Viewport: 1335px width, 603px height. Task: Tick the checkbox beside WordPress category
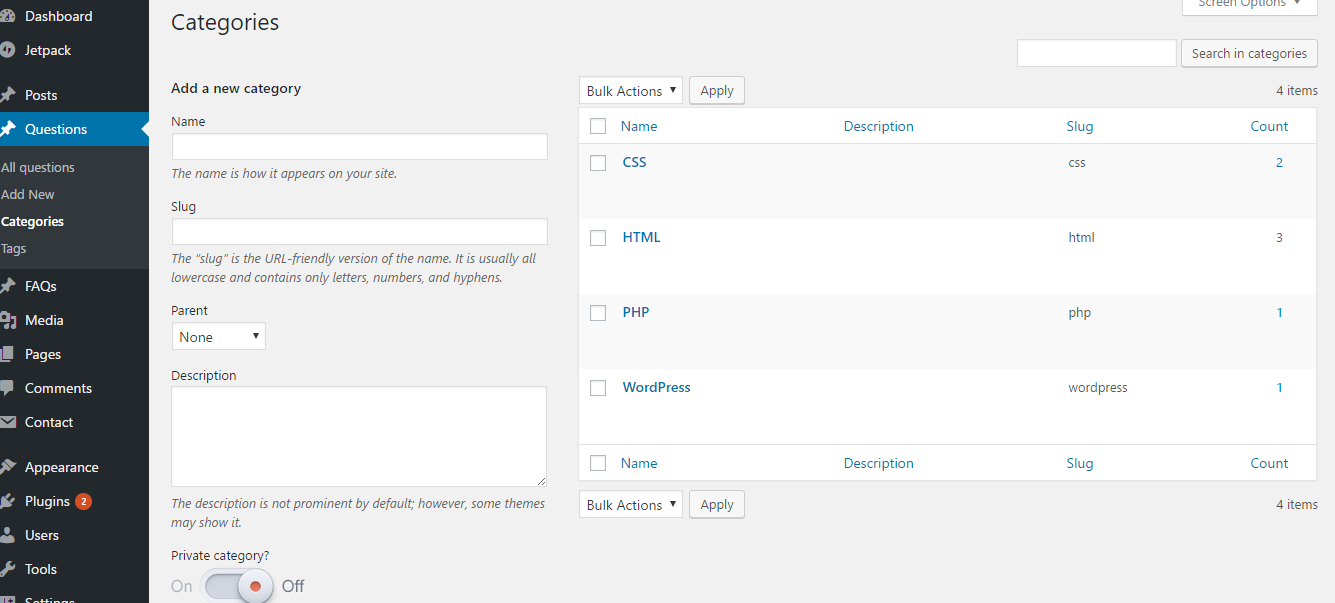pyautogui.click(x=598, y=388)
